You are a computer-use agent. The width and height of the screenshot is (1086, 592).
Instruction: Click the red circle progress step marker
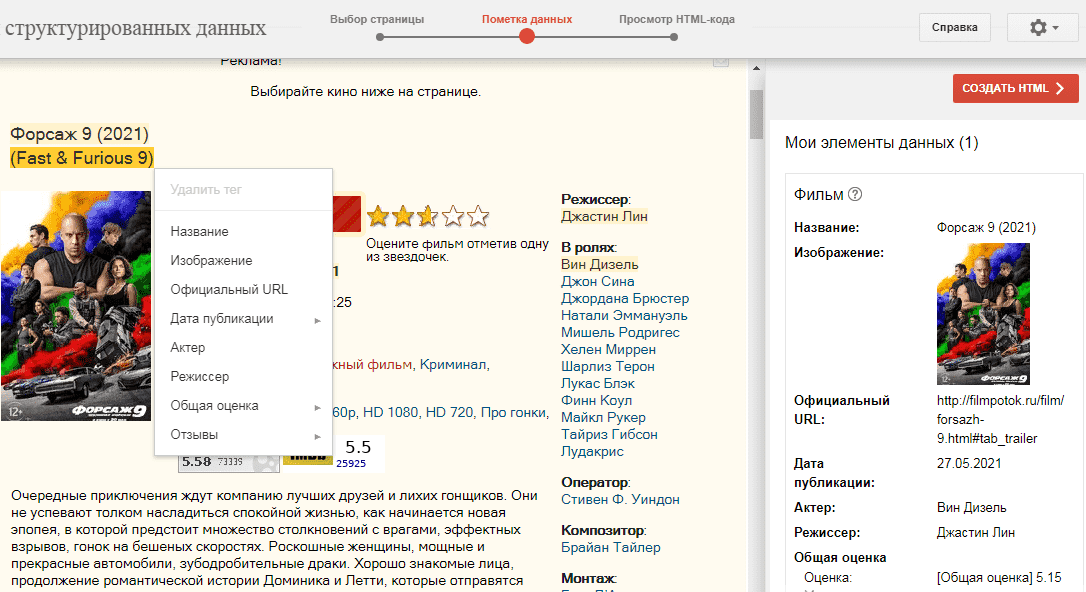(527, 36)
